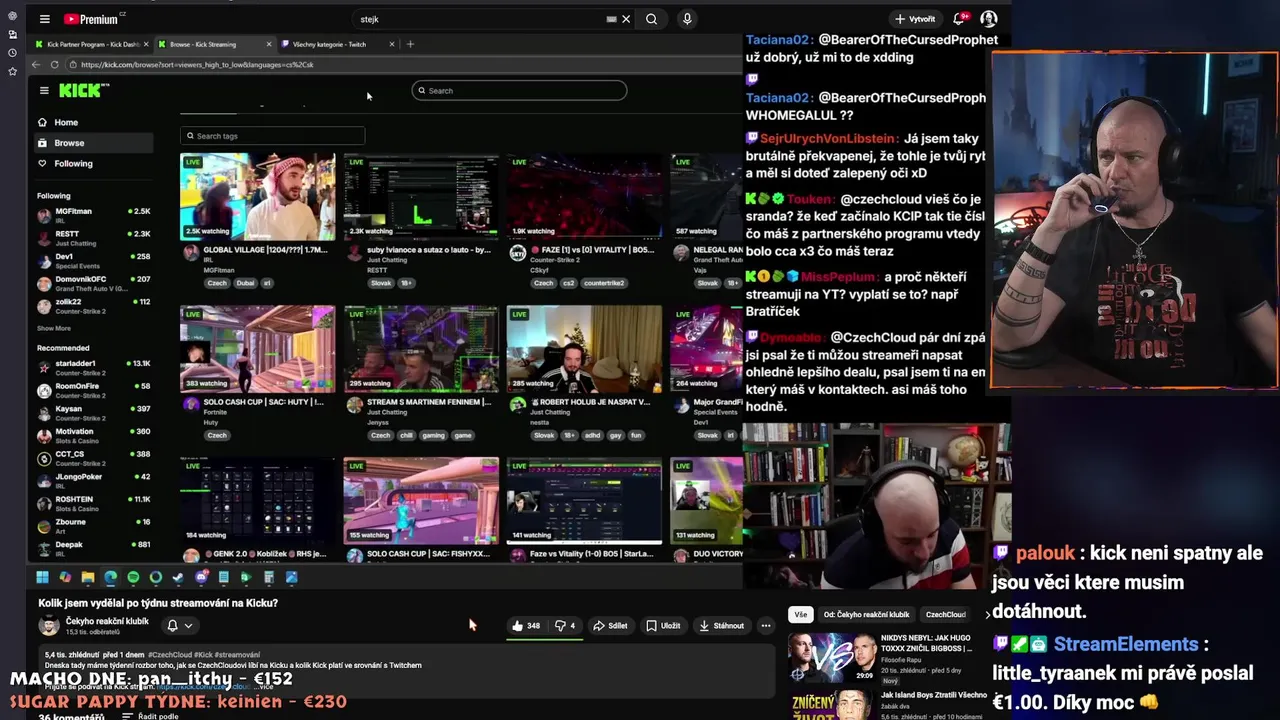
Task: Open DomovnikOFC in Following list
Action: click(93, 283)
